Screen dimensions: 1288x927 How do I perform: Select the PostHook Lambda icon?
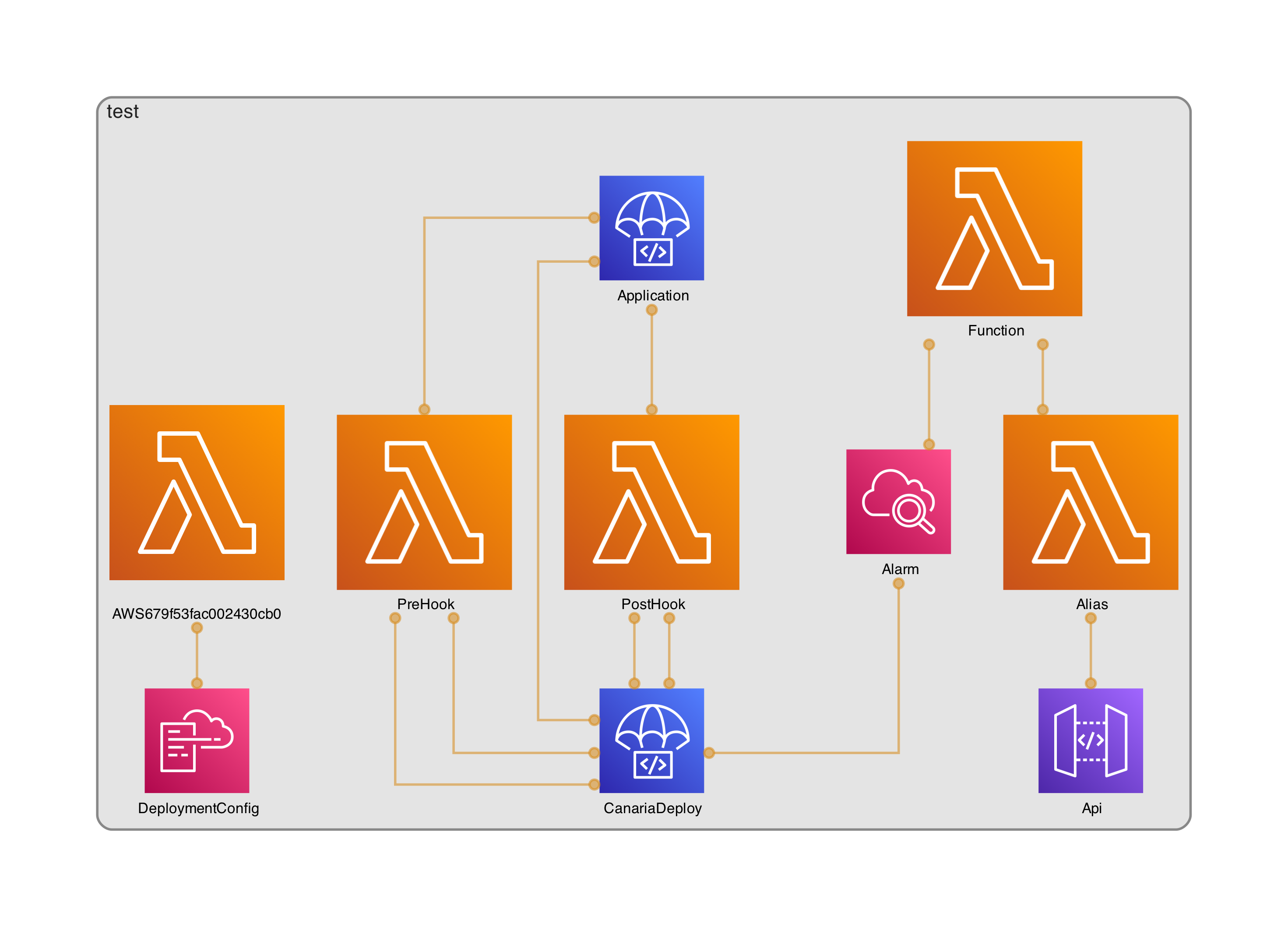click(x=651, y=501)
